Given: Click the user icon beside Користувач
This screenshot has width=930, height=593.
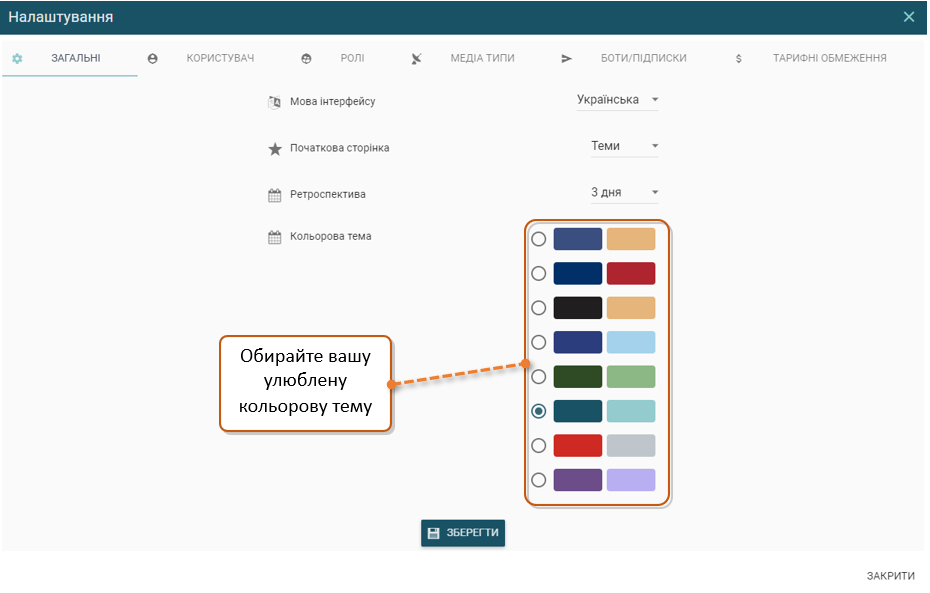Looking at the screenshot, I should 152,58.
